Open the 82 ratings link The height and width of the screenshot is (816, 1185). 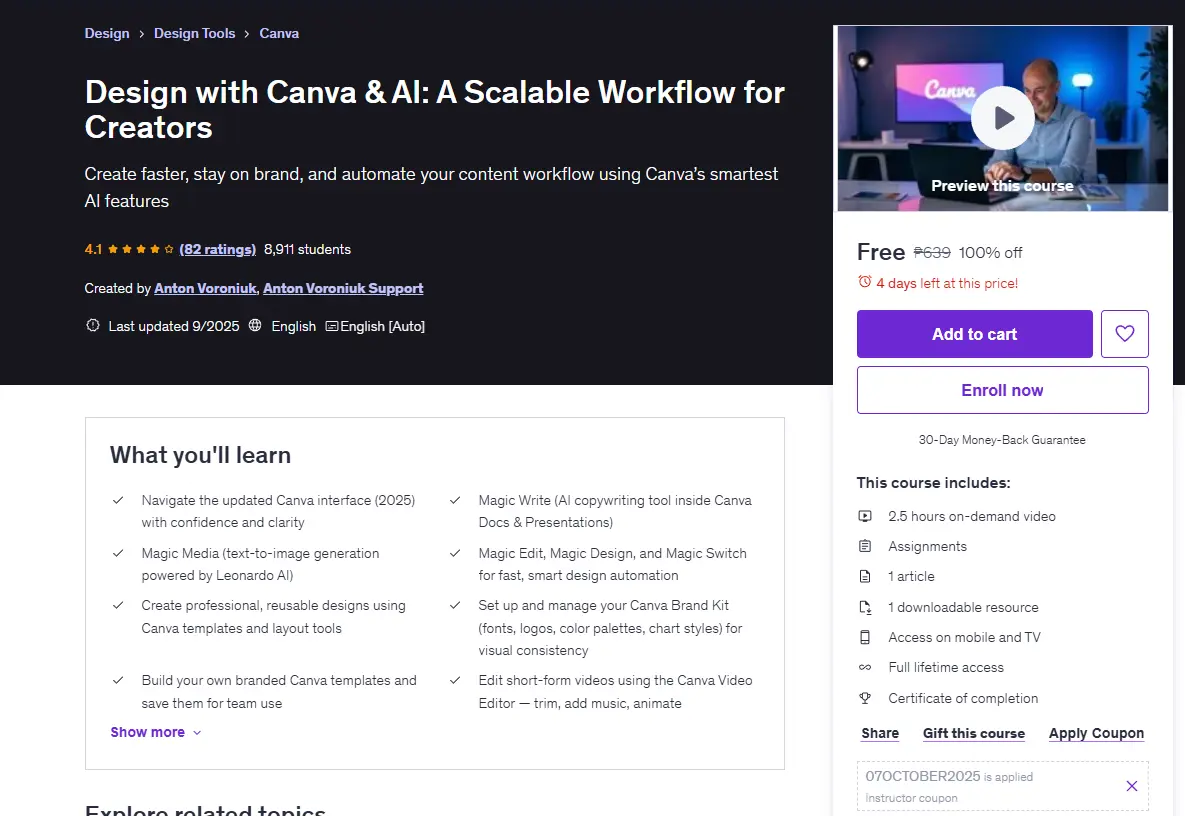pos(218,249)
